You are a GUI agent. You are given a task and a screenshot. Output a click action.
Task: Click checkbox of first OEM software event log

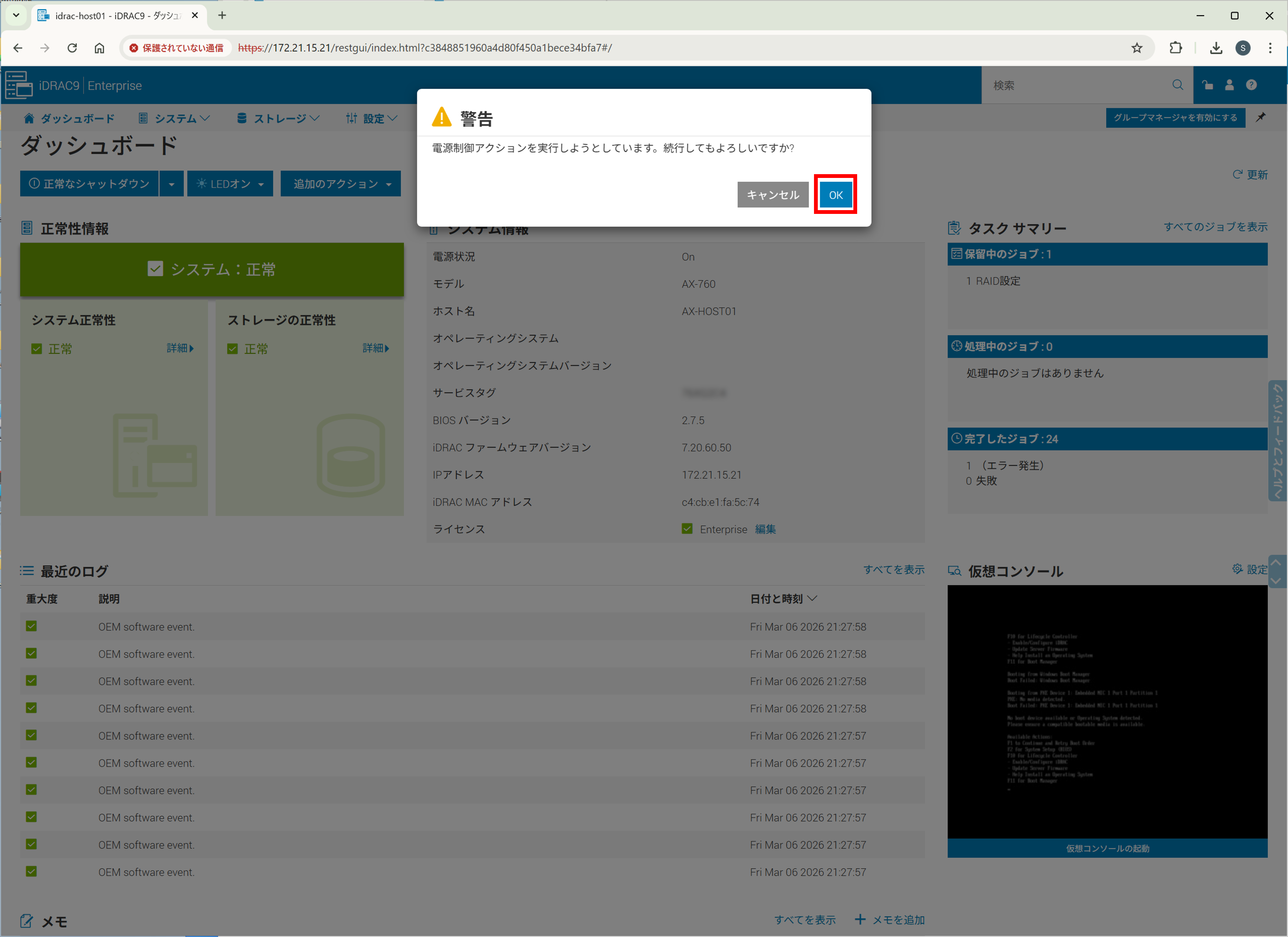31,626
